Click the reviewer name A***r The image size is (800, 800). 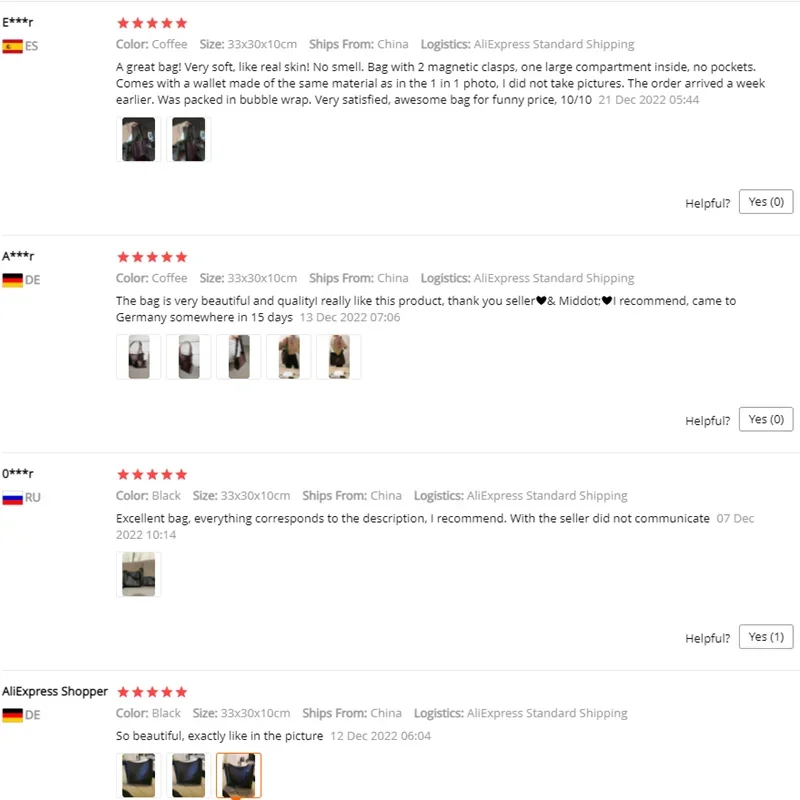[18, 256]
